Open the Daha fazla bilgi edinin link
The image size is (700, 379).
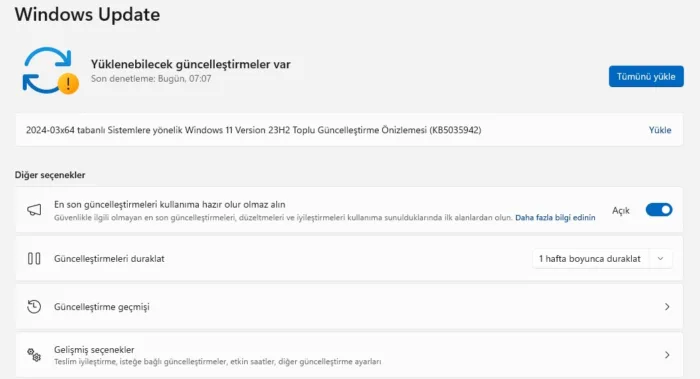tap(555, 217)
